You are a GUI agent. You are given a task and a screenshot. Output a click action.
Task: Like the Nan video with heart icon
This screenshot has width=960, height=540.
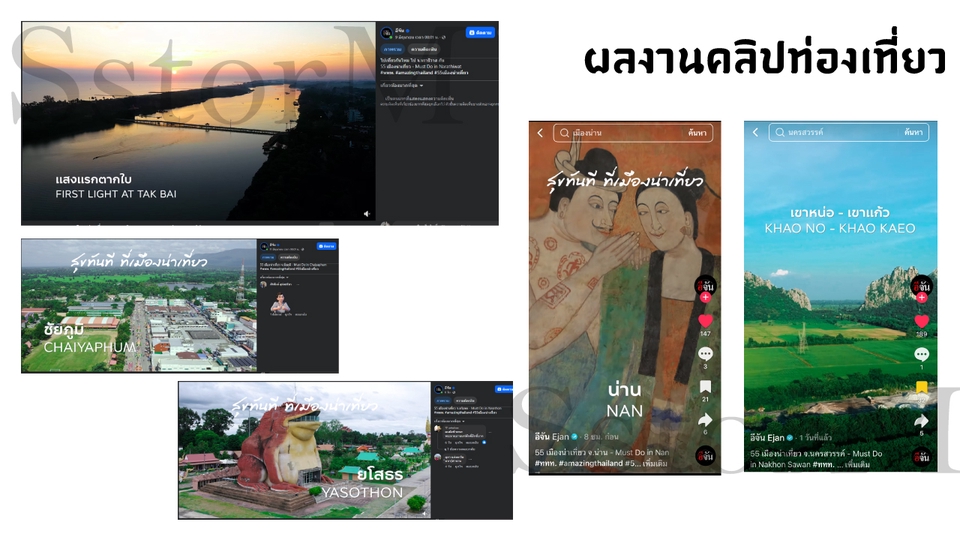pyautogui.click(x=705, y=321)
